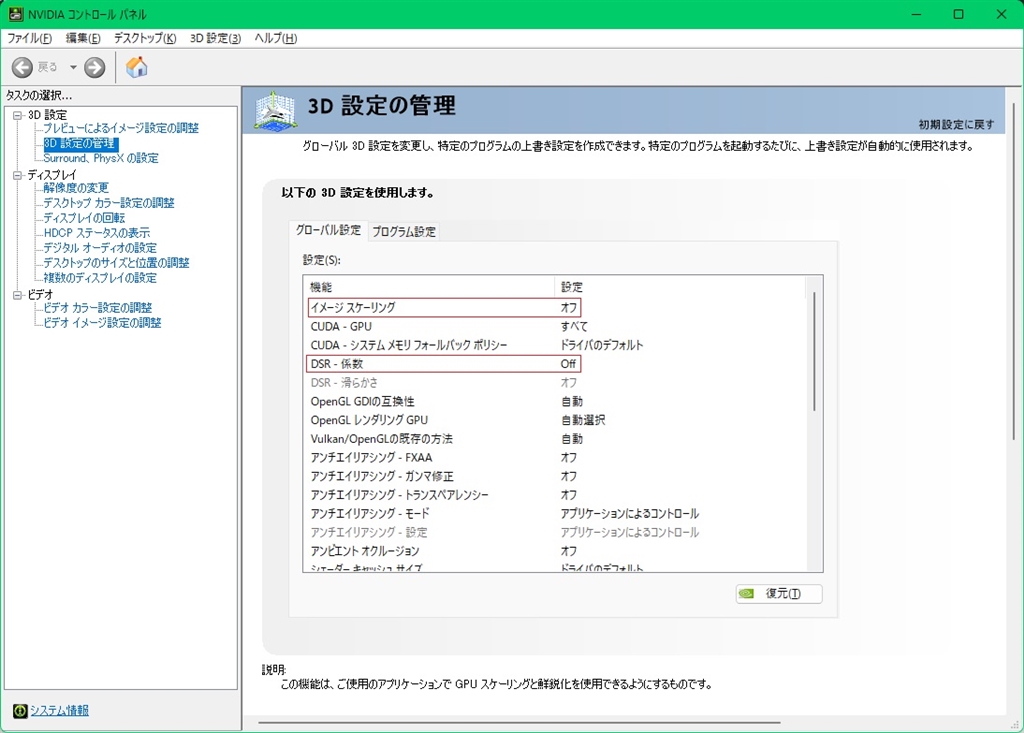Click the NVIDIA title bar icon
1024x733 pixels.
(x=16, y=14)
